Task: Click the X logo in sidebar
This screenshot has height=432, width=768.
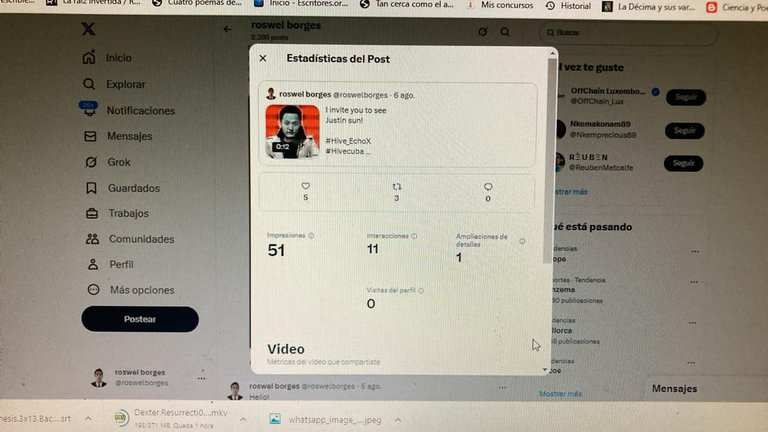Action: tap(89, 29)
